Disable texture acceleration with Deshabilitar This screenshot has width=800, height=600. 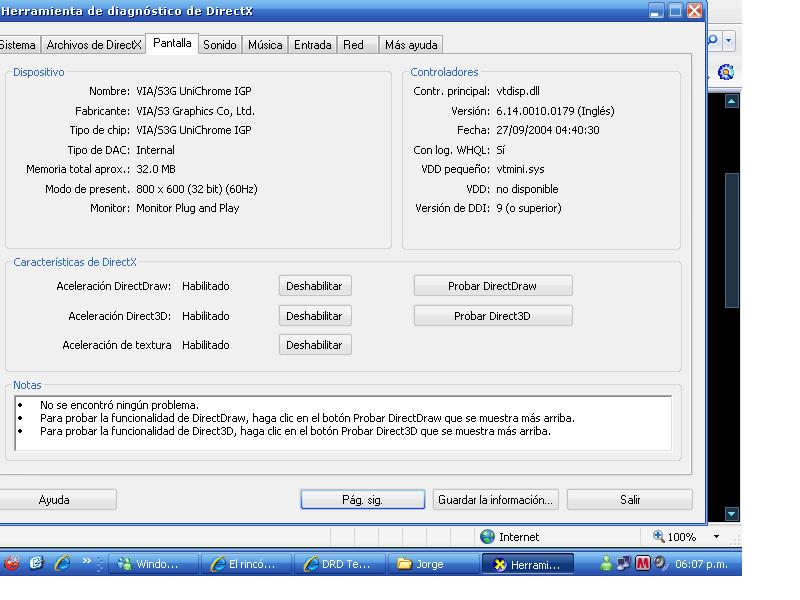tap(315, 345)
